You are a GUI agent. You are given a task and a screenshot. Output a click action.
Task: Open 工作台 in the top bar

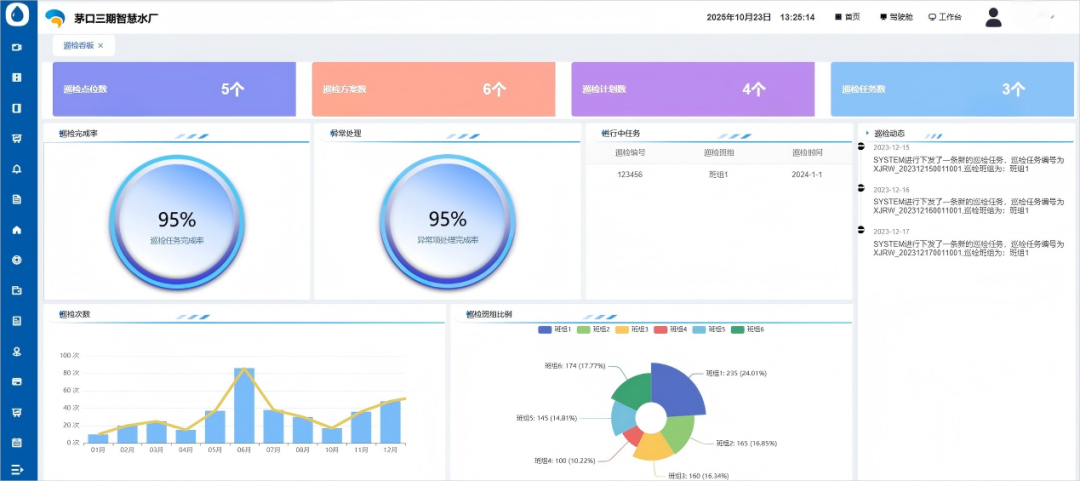(945, 17)
